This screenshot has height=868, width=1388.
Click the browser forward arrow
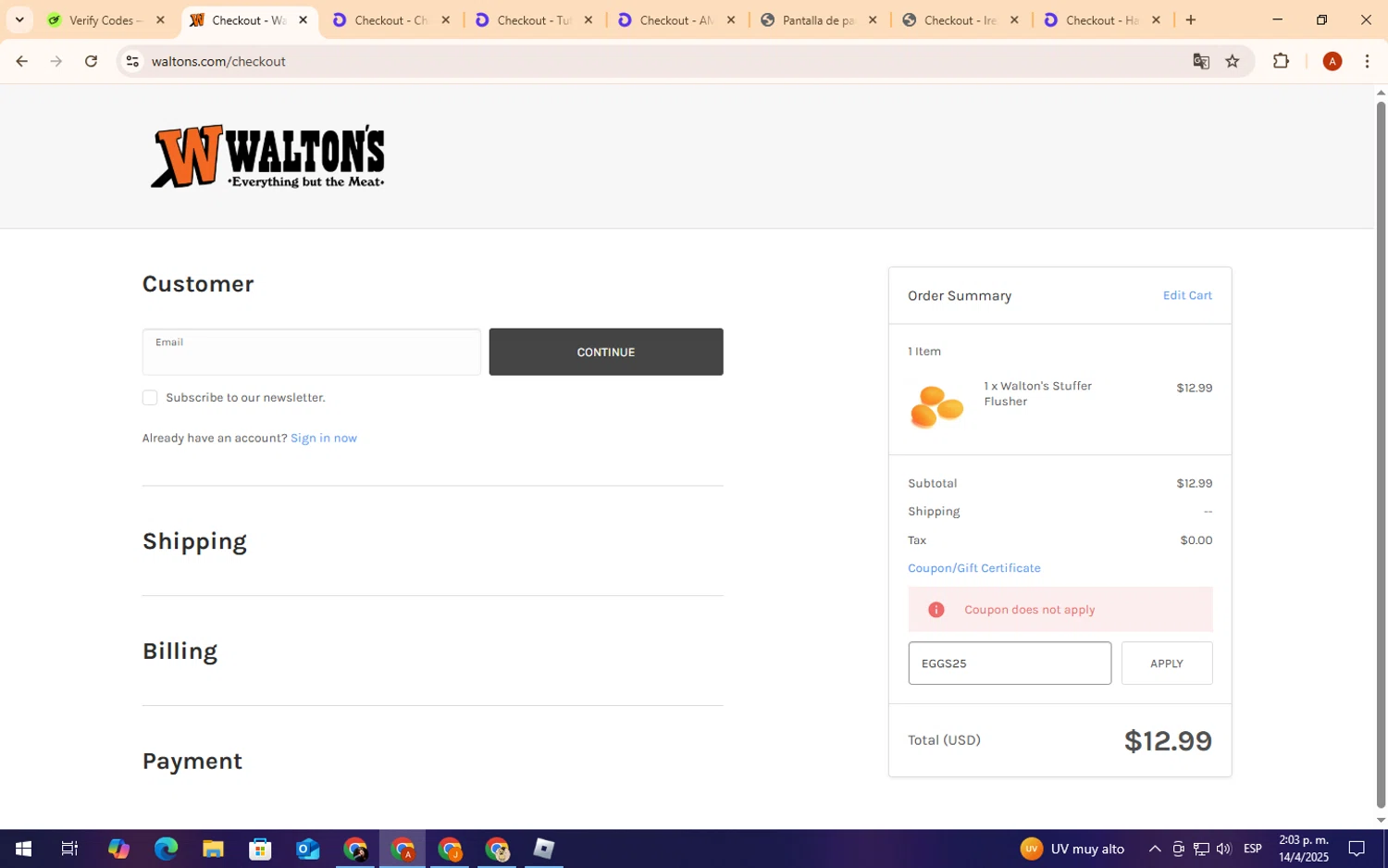[x=56, y=61]
